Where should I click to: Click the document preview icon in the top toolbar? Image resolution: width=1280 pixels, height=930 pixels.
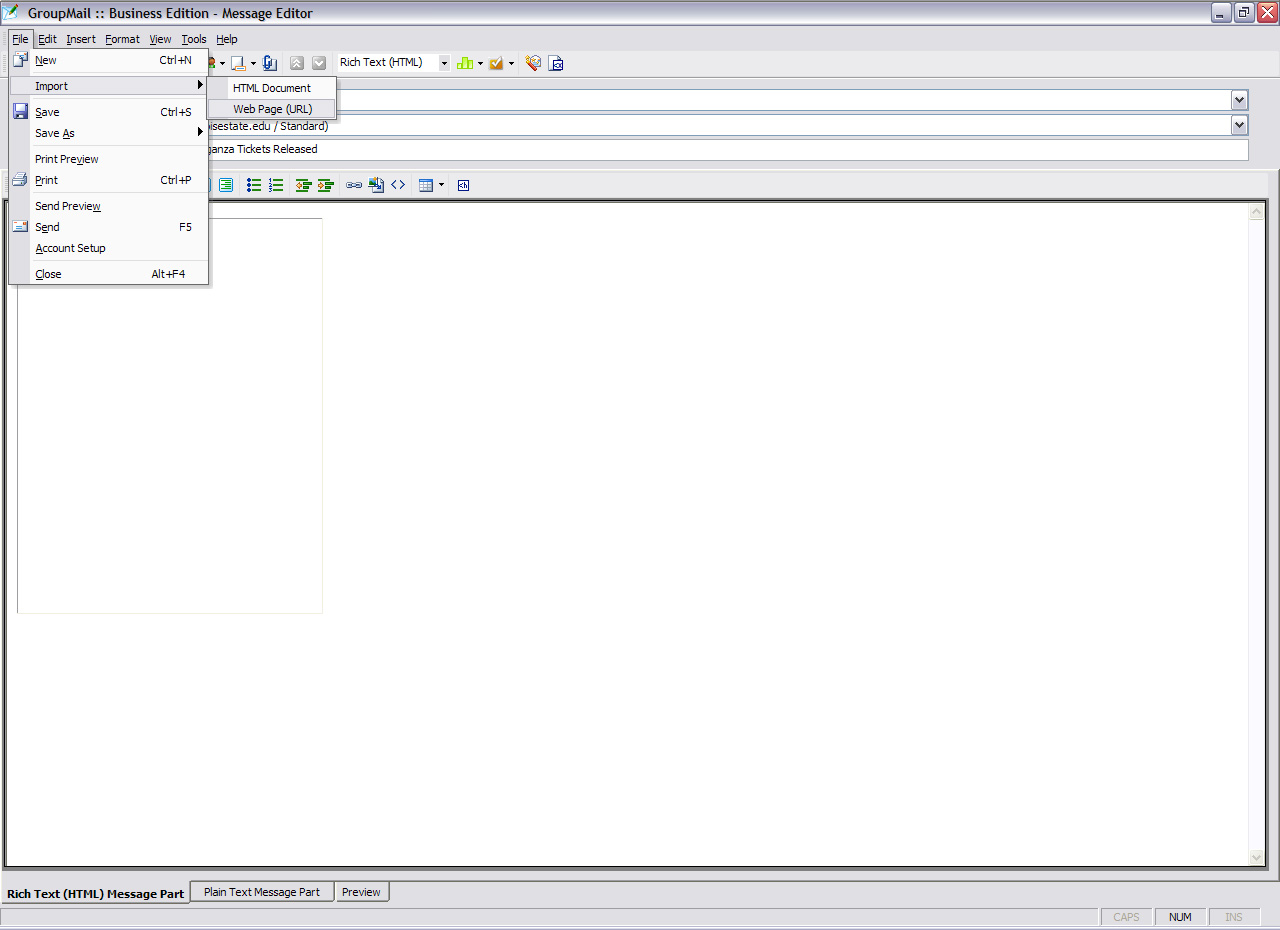pyautogui.click(x=556, y=63)
